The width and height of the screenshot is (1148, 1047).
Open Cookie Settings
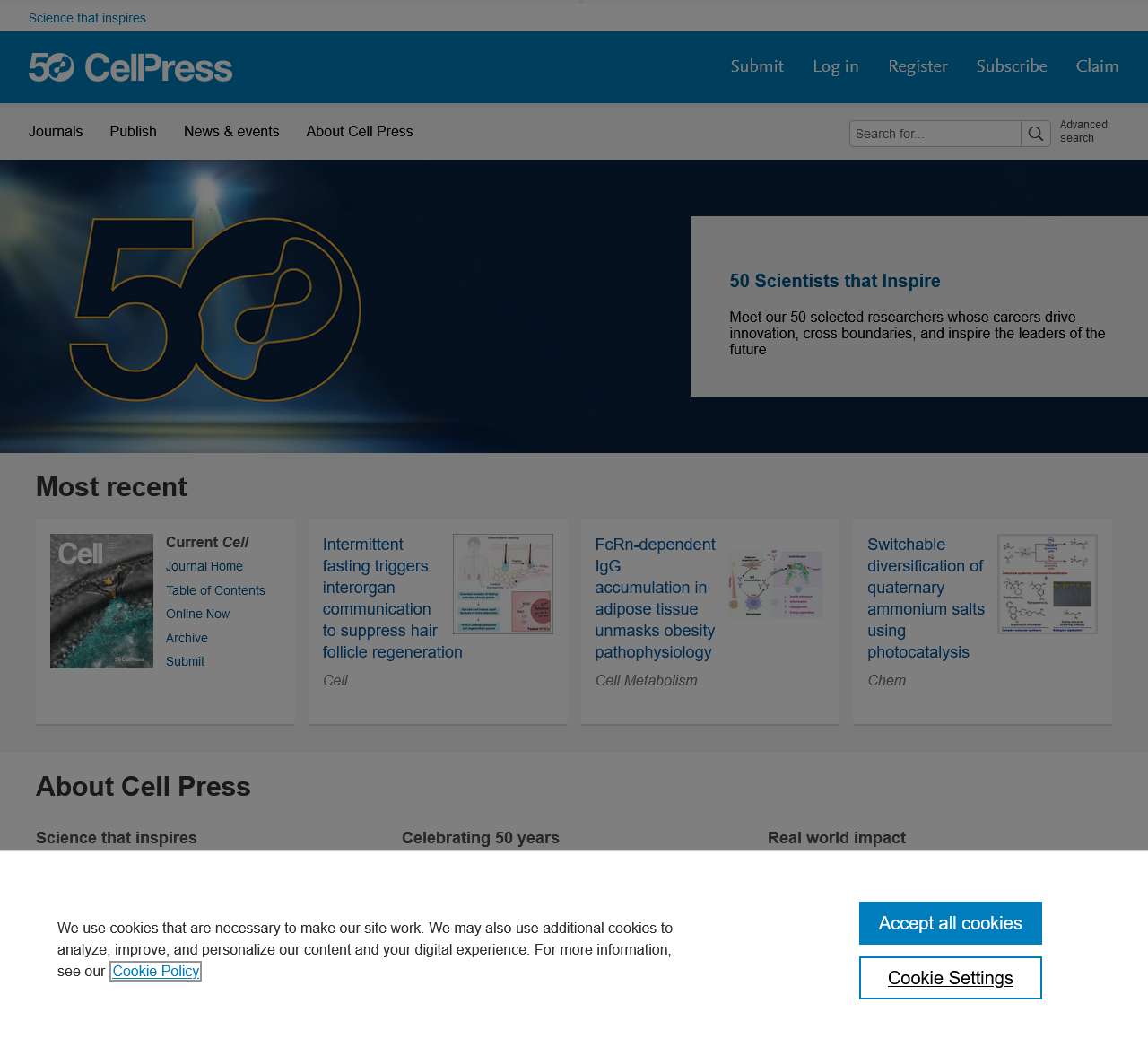click(951, 978)
